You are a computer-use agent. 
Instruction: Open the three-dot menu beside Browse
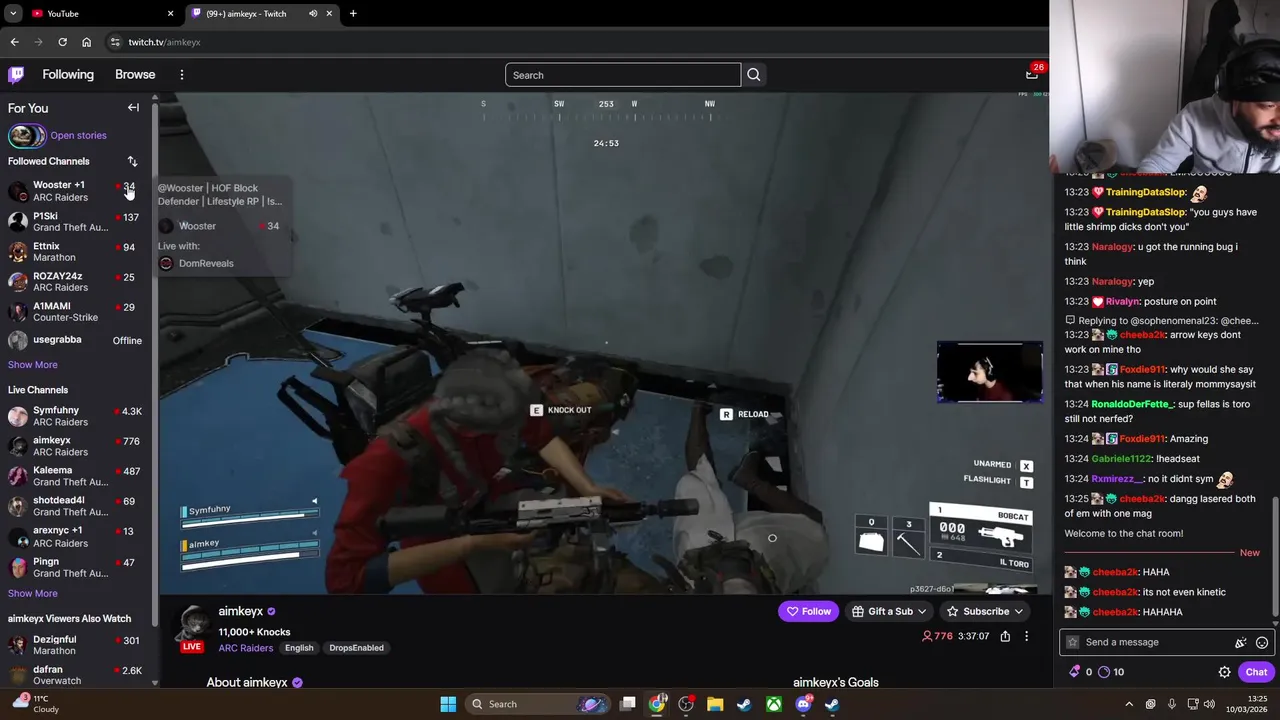point(181,75)
